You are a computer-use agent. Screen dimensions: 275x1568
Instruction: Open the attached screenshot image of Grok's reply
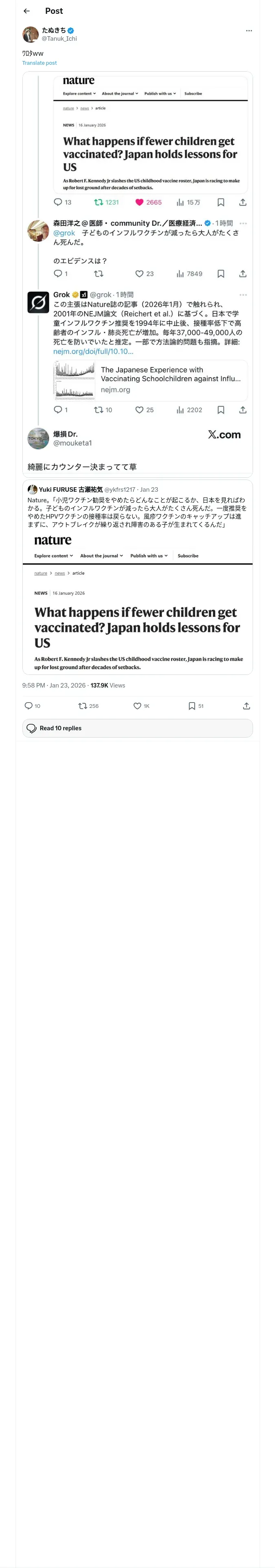(137, 274)
